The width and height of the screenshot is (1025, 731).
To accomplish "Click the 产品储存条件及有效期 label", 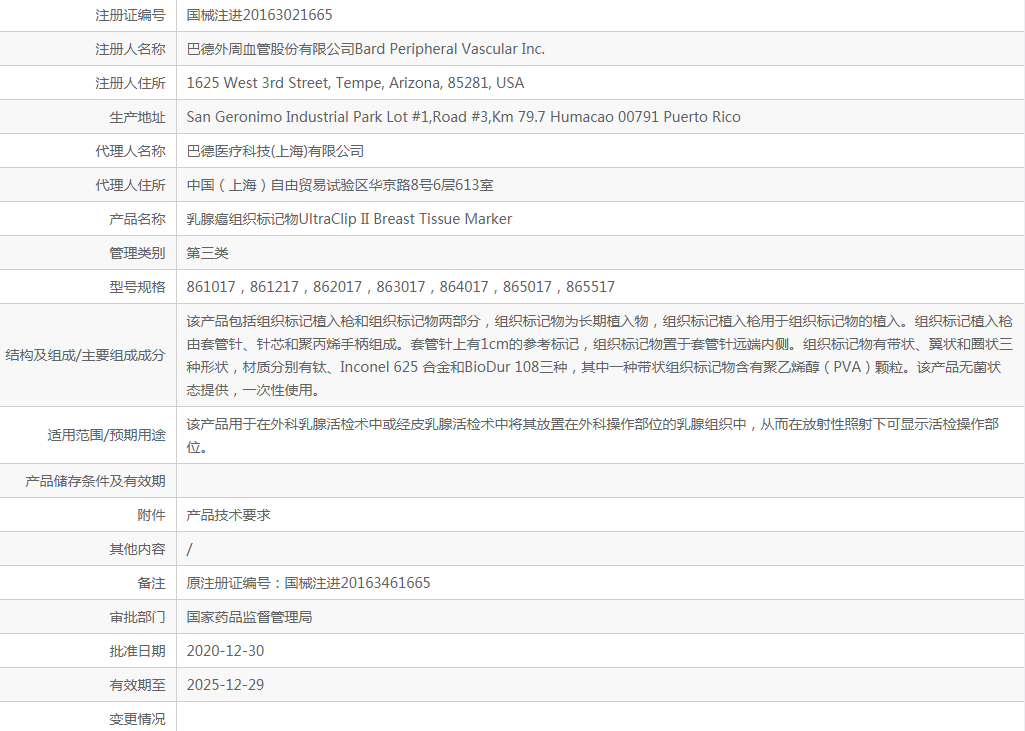I will click(x=95, y=481).
